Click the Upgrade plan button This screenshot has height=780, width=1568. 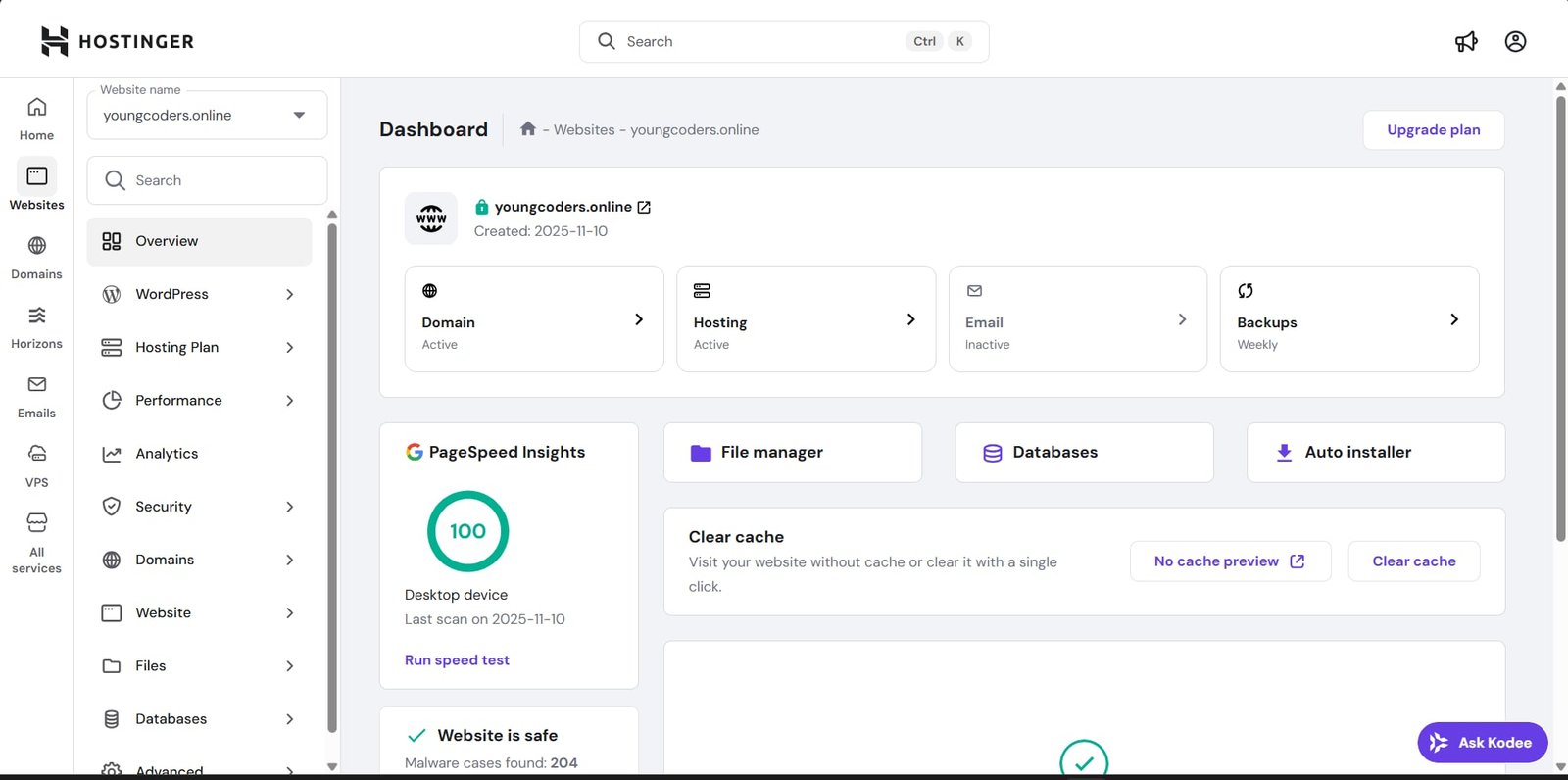1433,129
